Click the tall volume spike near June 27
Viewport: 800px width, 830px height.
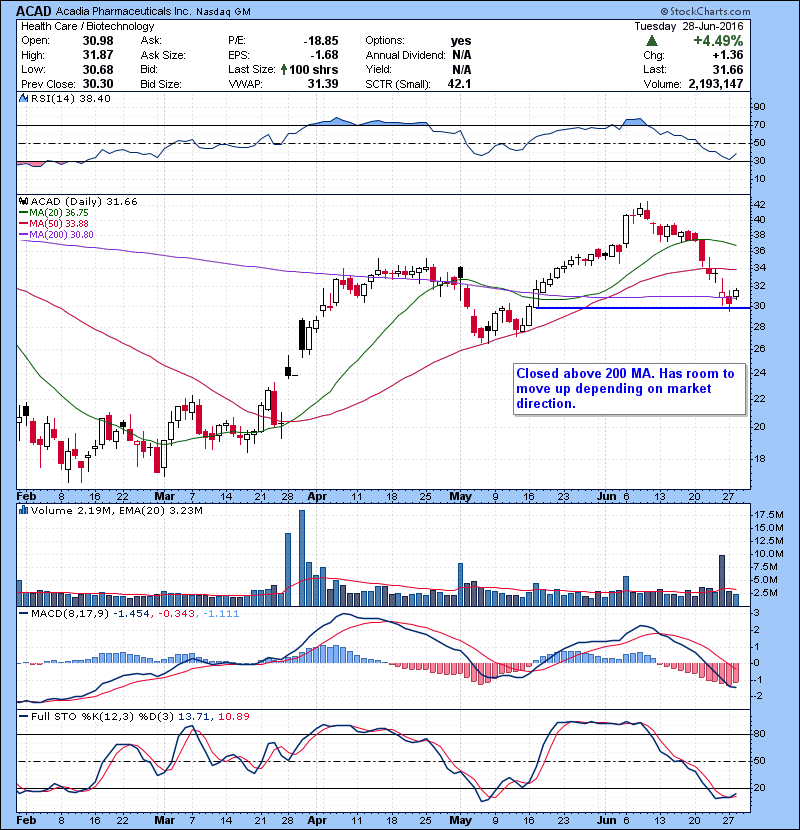coord(722,580)
